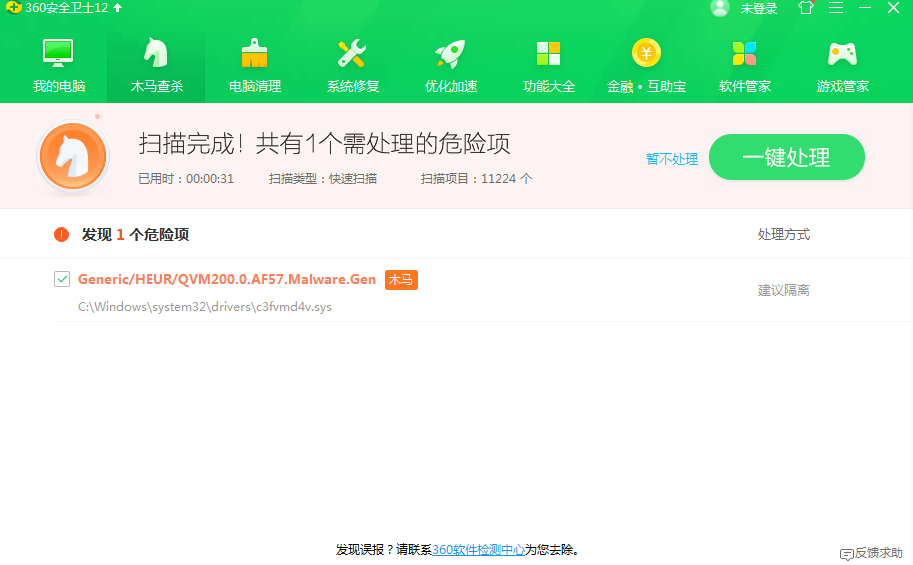Open the skin shirt icon

806,8
